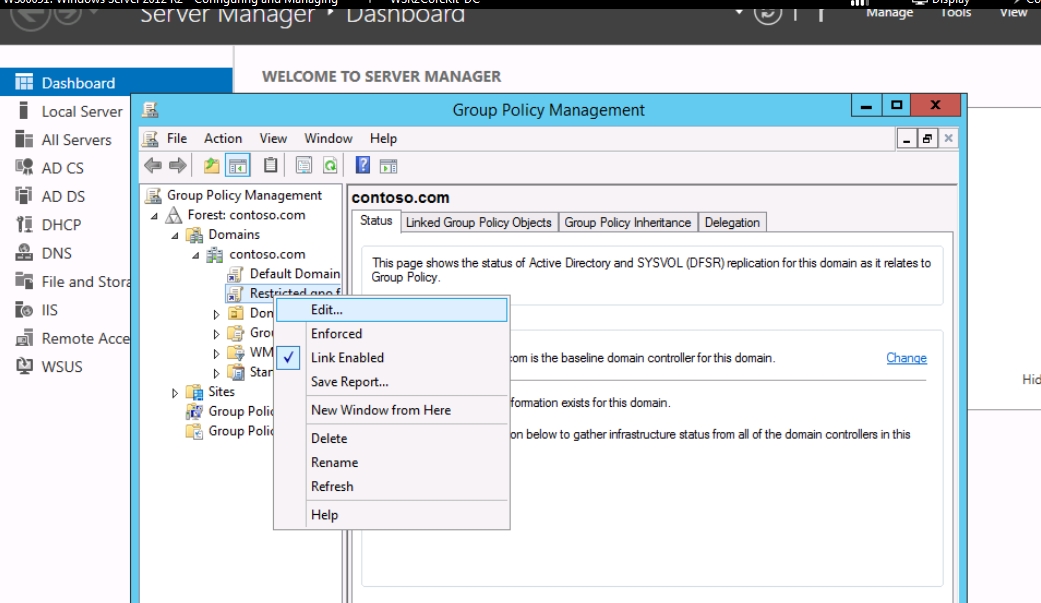Select Delete in the context menu
1041x603 pixels.
click(x=392, y=438)
